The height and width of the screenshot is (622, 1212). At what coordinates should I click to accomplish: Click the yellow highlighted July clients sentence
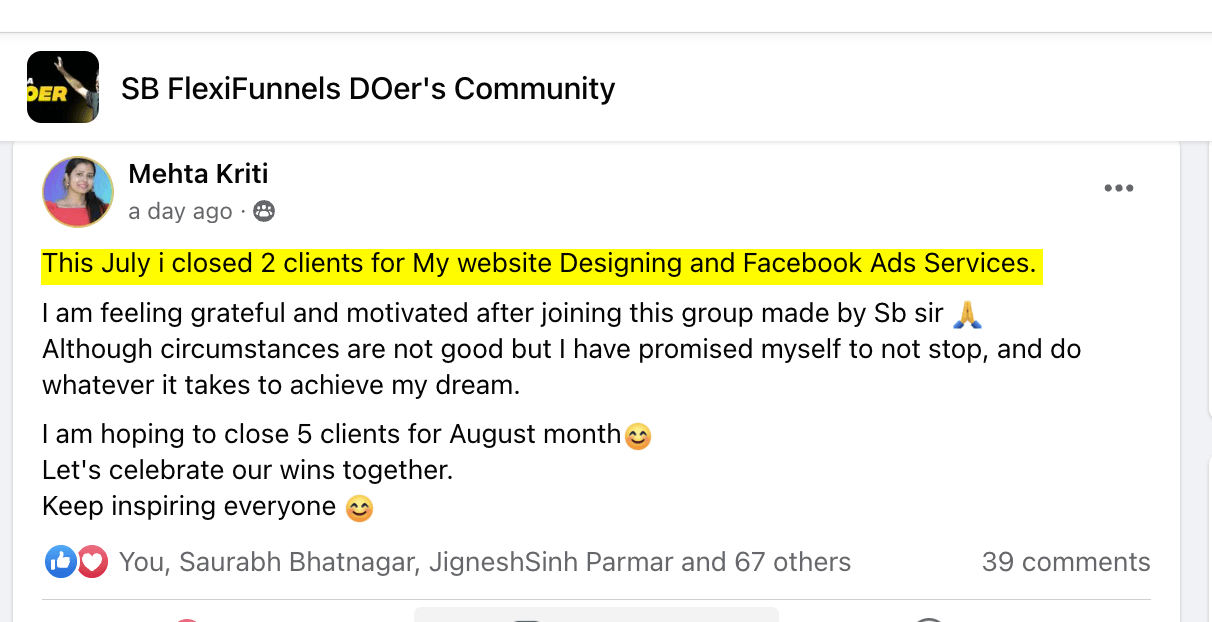[x=538, y=264]
